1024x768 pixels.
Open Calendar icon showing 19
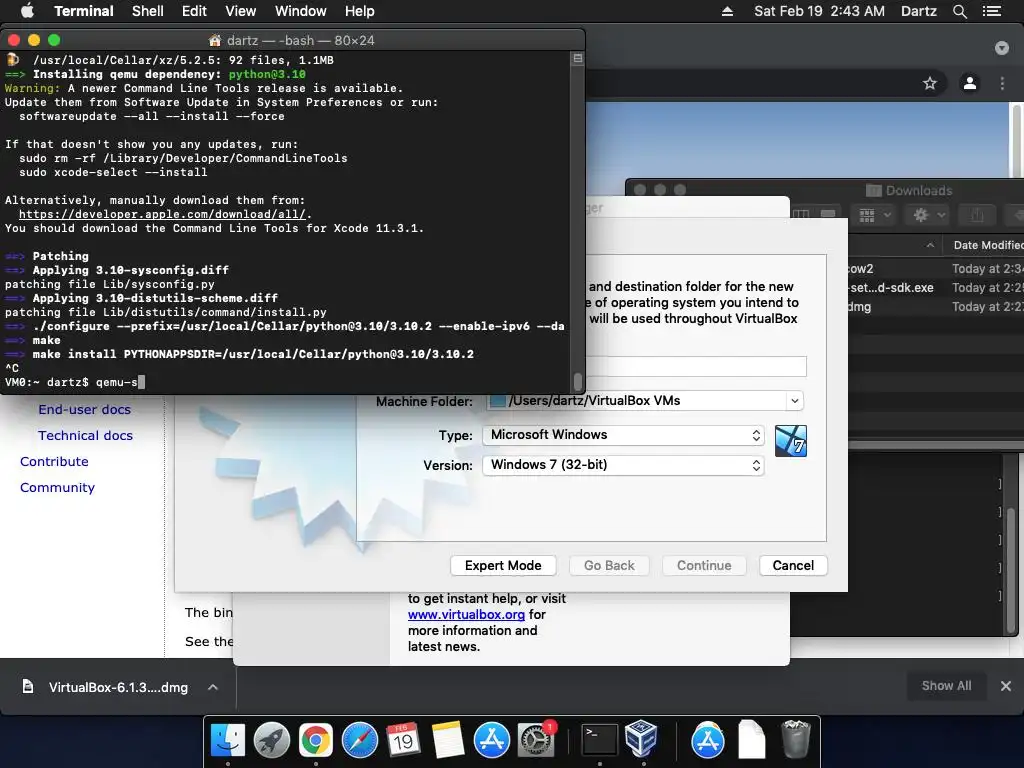(x=404, y=741)
